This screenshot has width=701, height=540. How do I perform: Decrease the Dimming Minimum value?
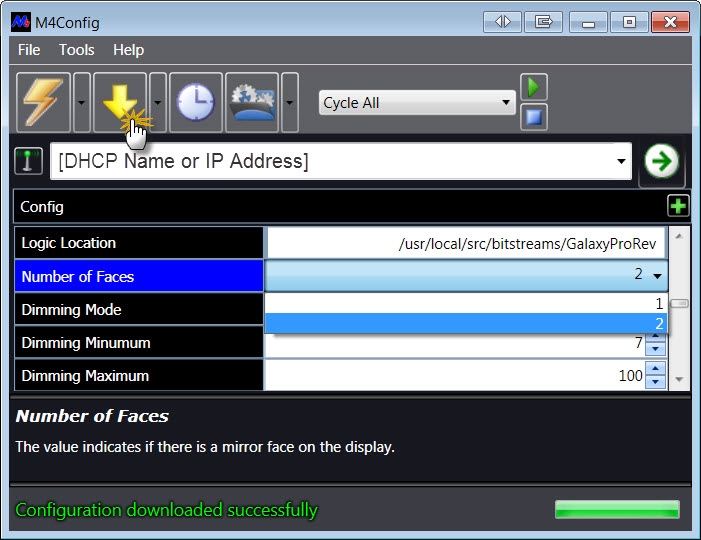pos(655,349)
